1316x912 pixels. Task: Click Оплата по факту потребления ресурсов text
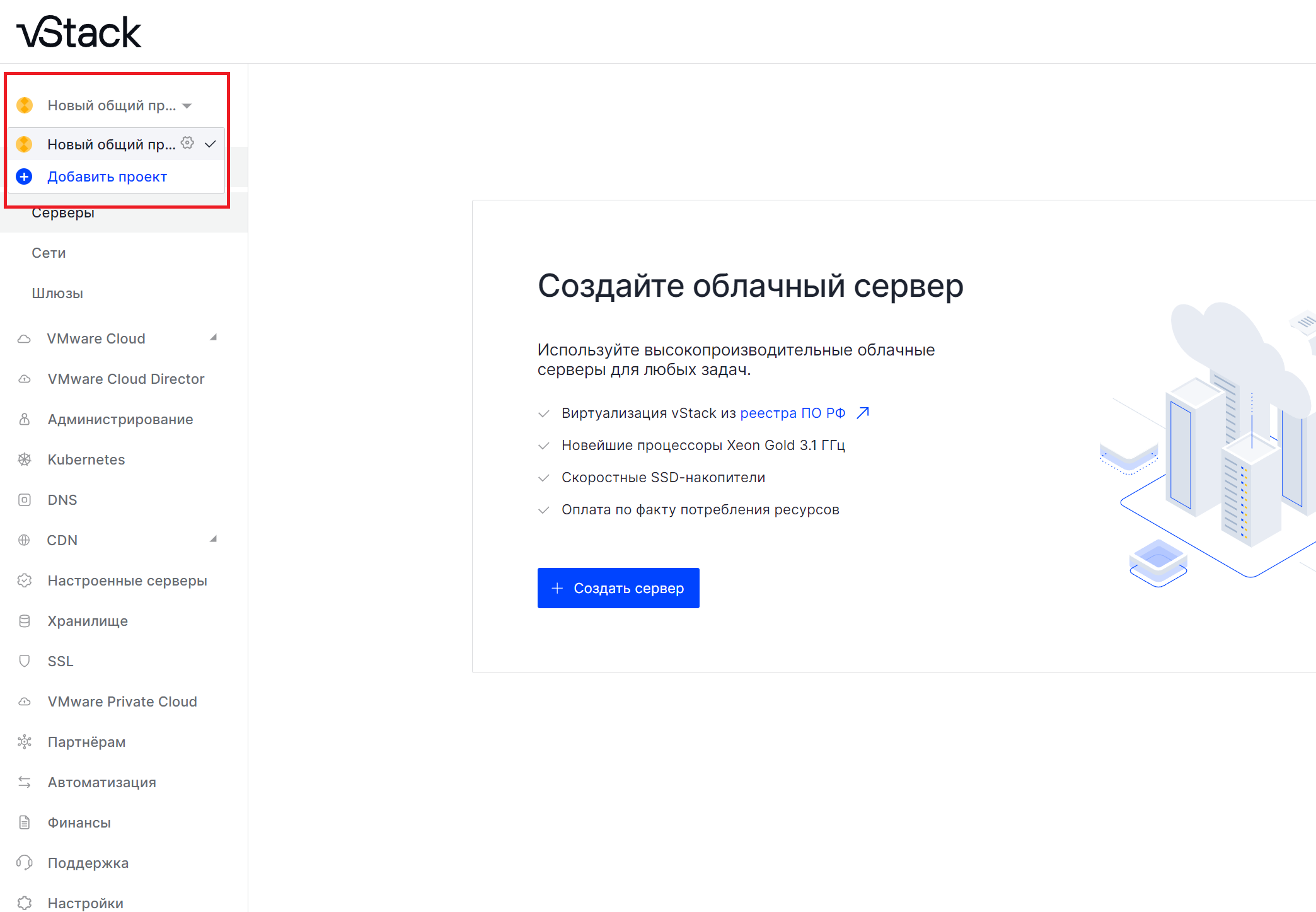(700, 509)
